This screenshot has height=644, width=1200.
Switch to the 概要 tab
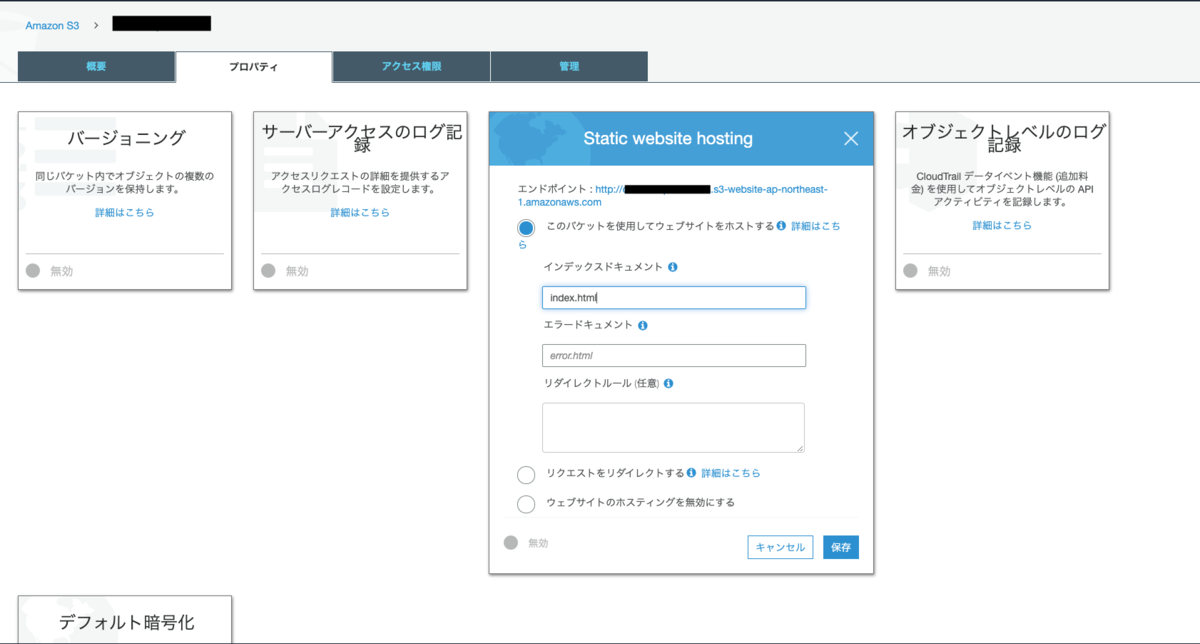96,66
